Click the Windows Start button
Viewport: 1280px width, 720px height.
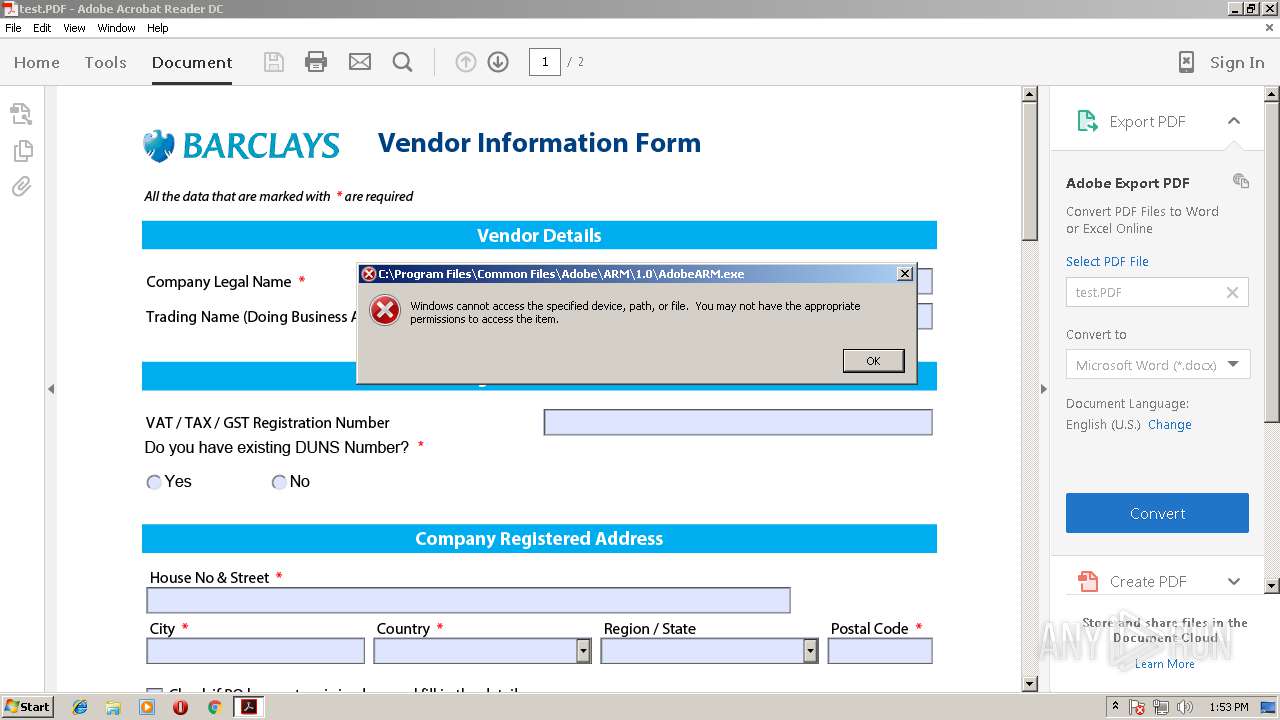[28, 707]
